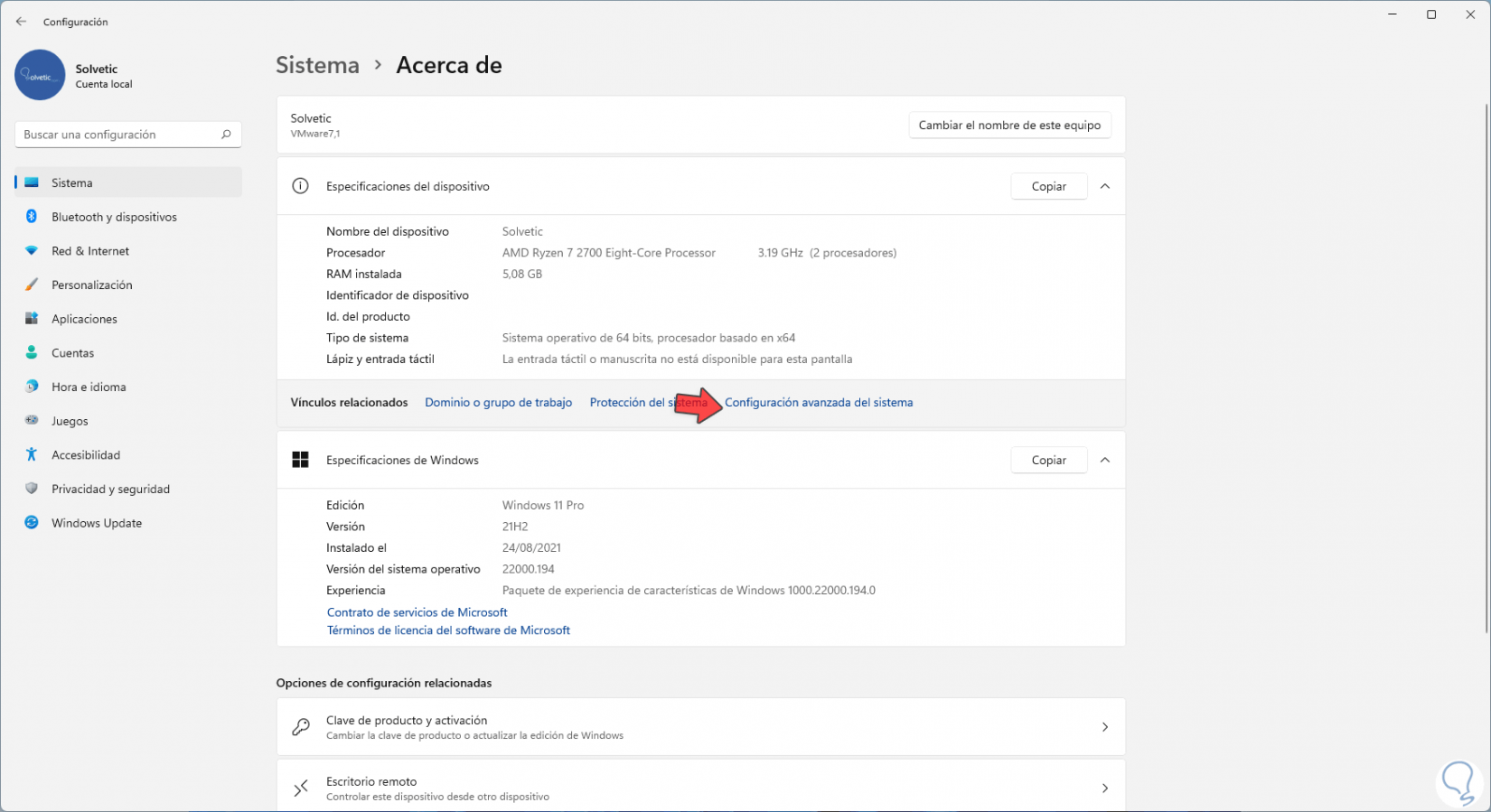The image size is (1491, 812).
Task: Go to Red & Internet settings
Action: pos(128,251)
